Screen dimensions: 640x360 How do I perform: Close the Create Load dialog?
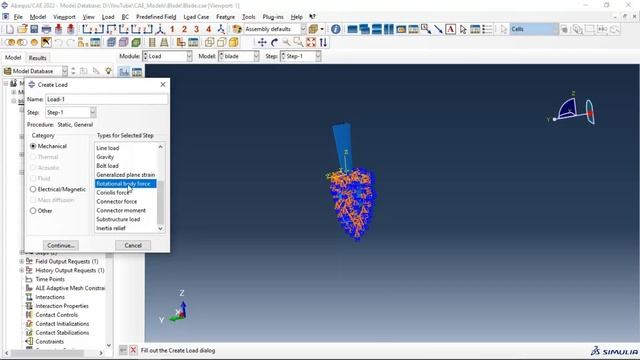(x=163, y=84)
